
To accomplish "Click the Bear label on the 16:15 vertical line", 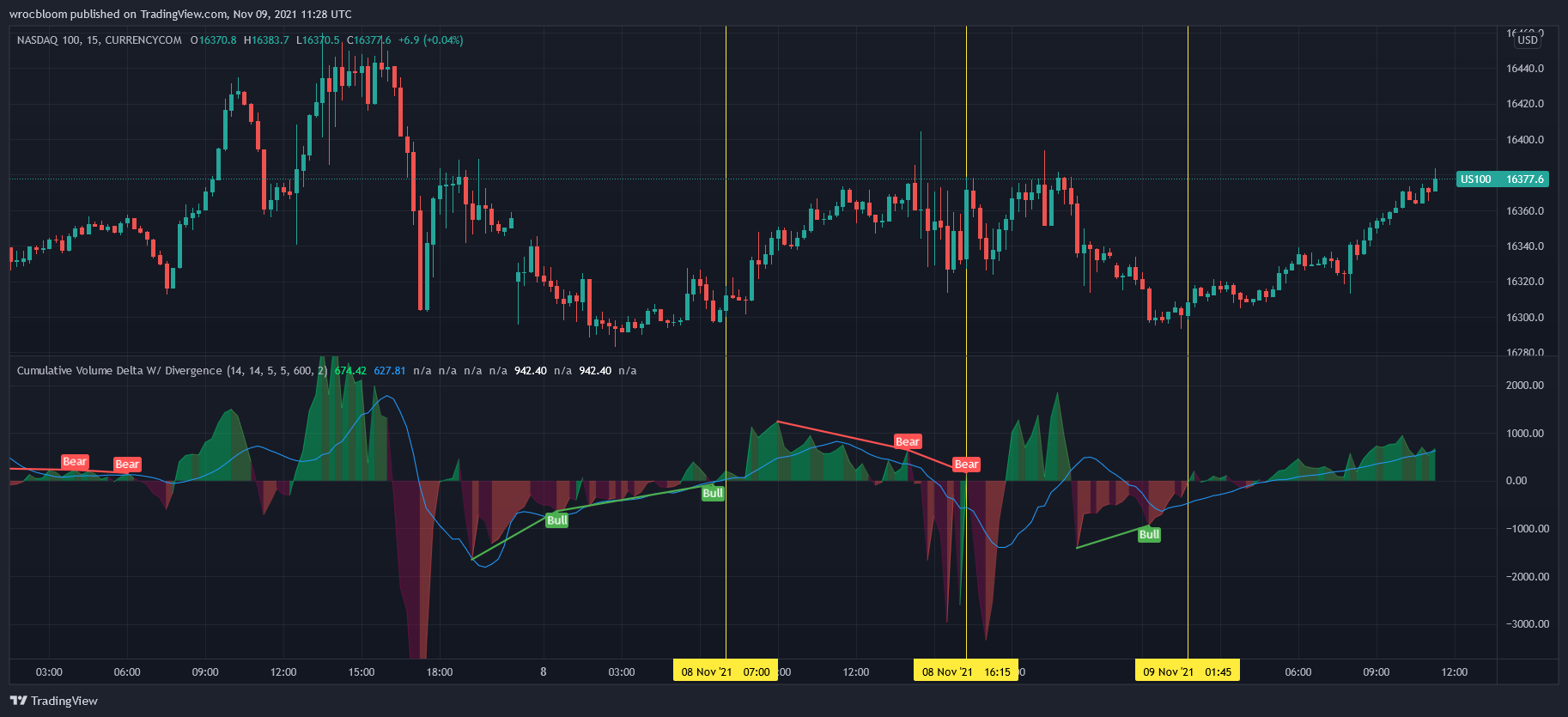I will (966, 465).
